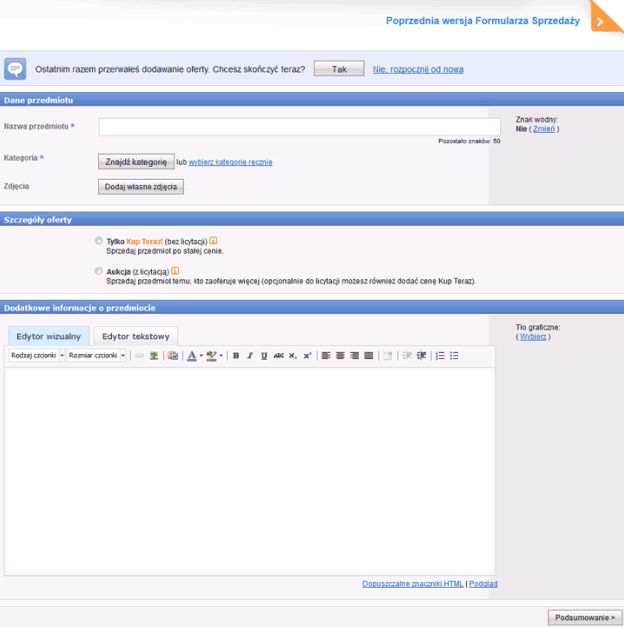
Task: Align text left
Action: click(326, 356)
